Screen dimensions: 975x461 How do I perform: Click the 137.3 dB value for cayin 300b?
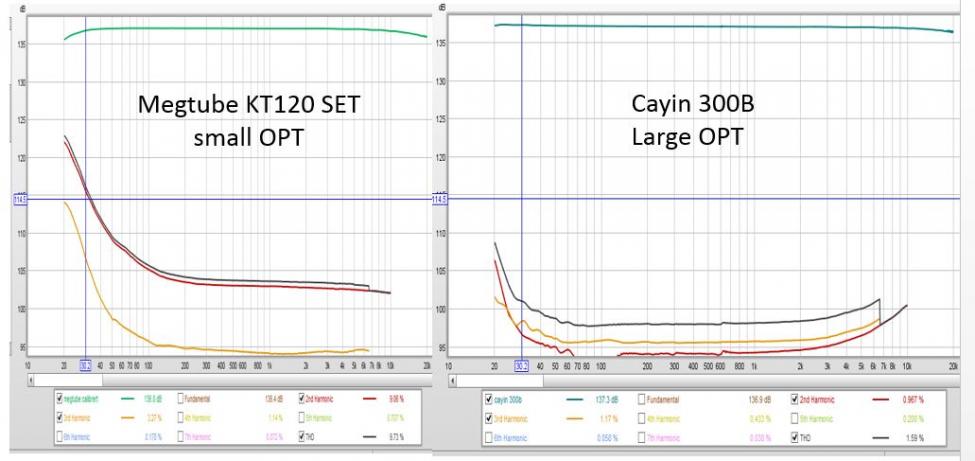pyautogui.click(x=607, y=399)
